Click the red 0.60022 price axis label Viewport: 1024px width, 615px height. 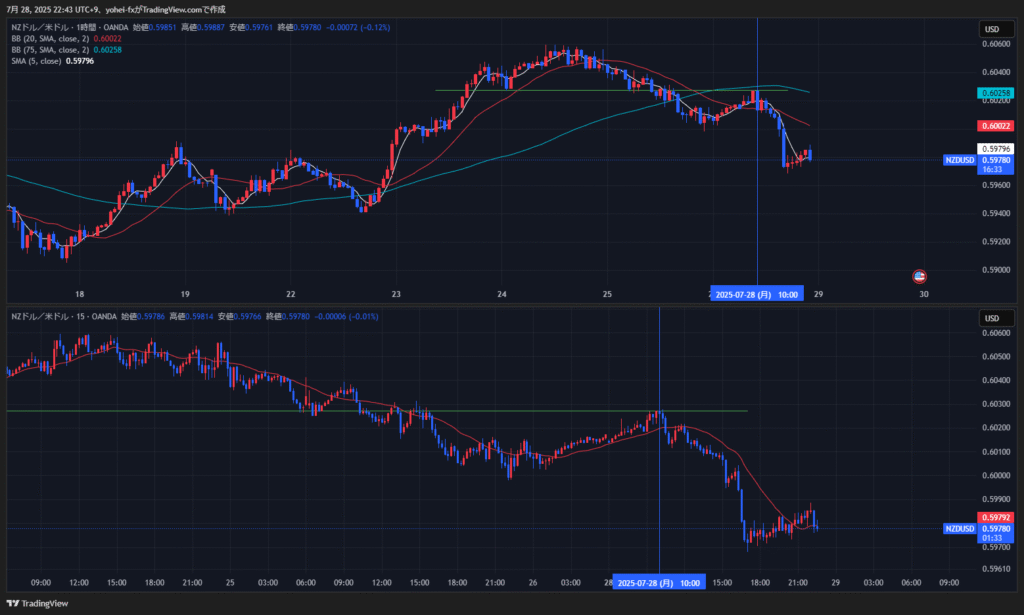point(995,126)
